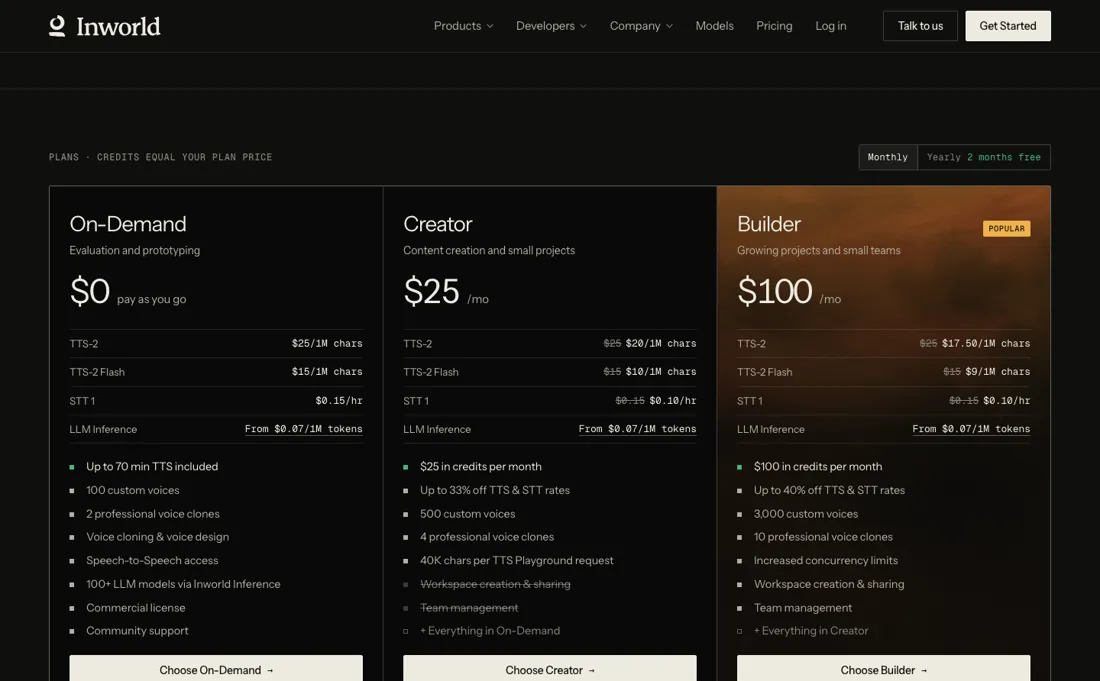Click '500 custom voices' feature

click(467, 514)
